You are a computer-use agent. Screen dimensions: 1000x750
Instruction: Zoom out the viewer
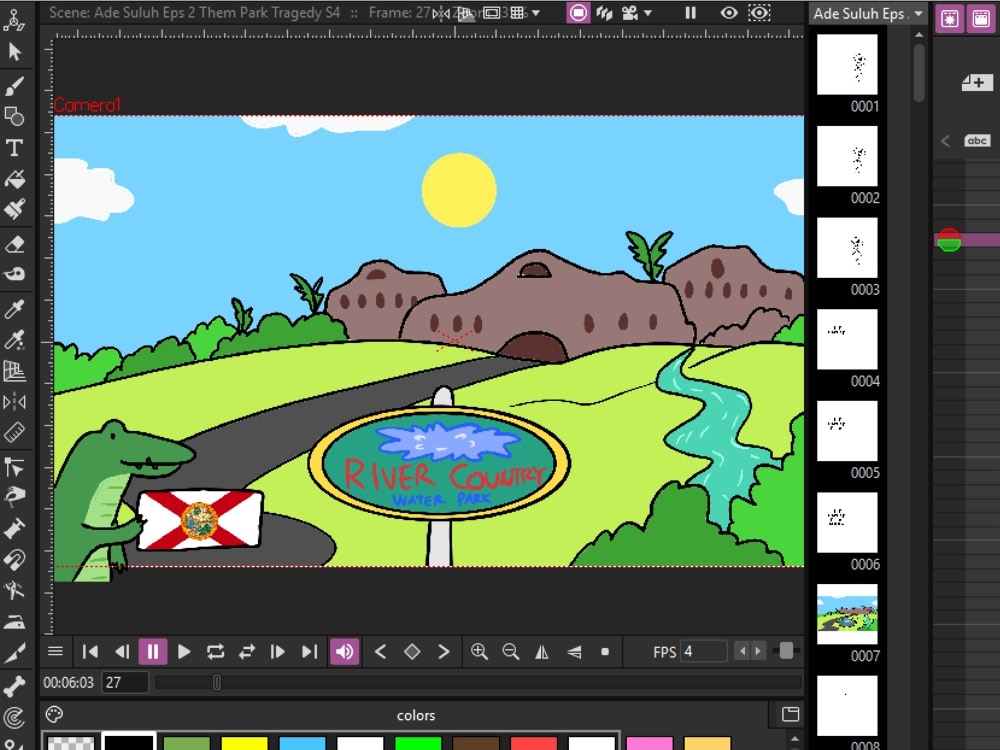(x=510, y=651)
